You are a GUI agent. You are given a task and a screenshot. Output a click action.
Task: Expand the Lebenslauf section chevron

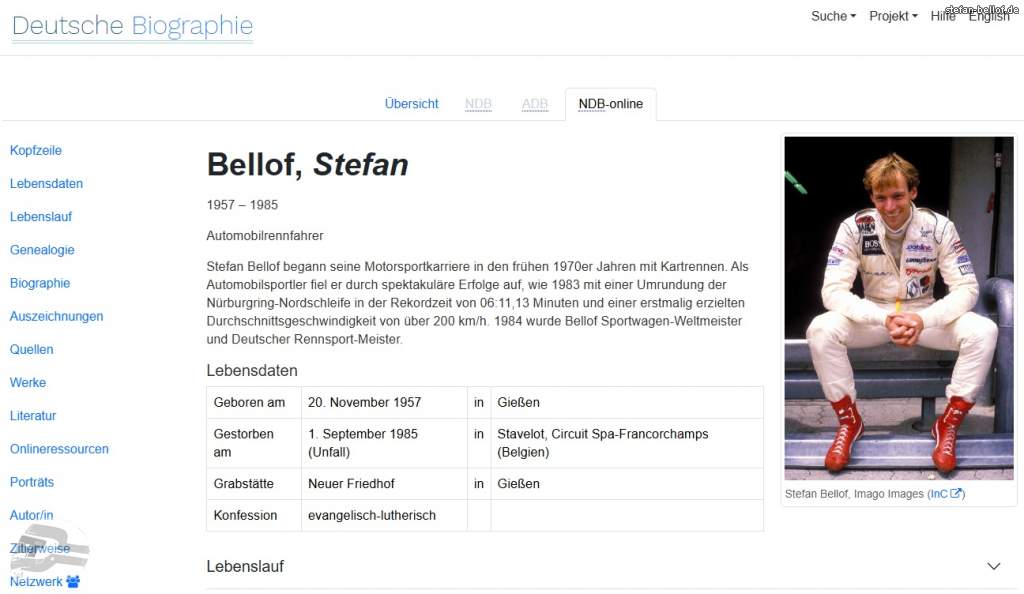coord(993,565)
